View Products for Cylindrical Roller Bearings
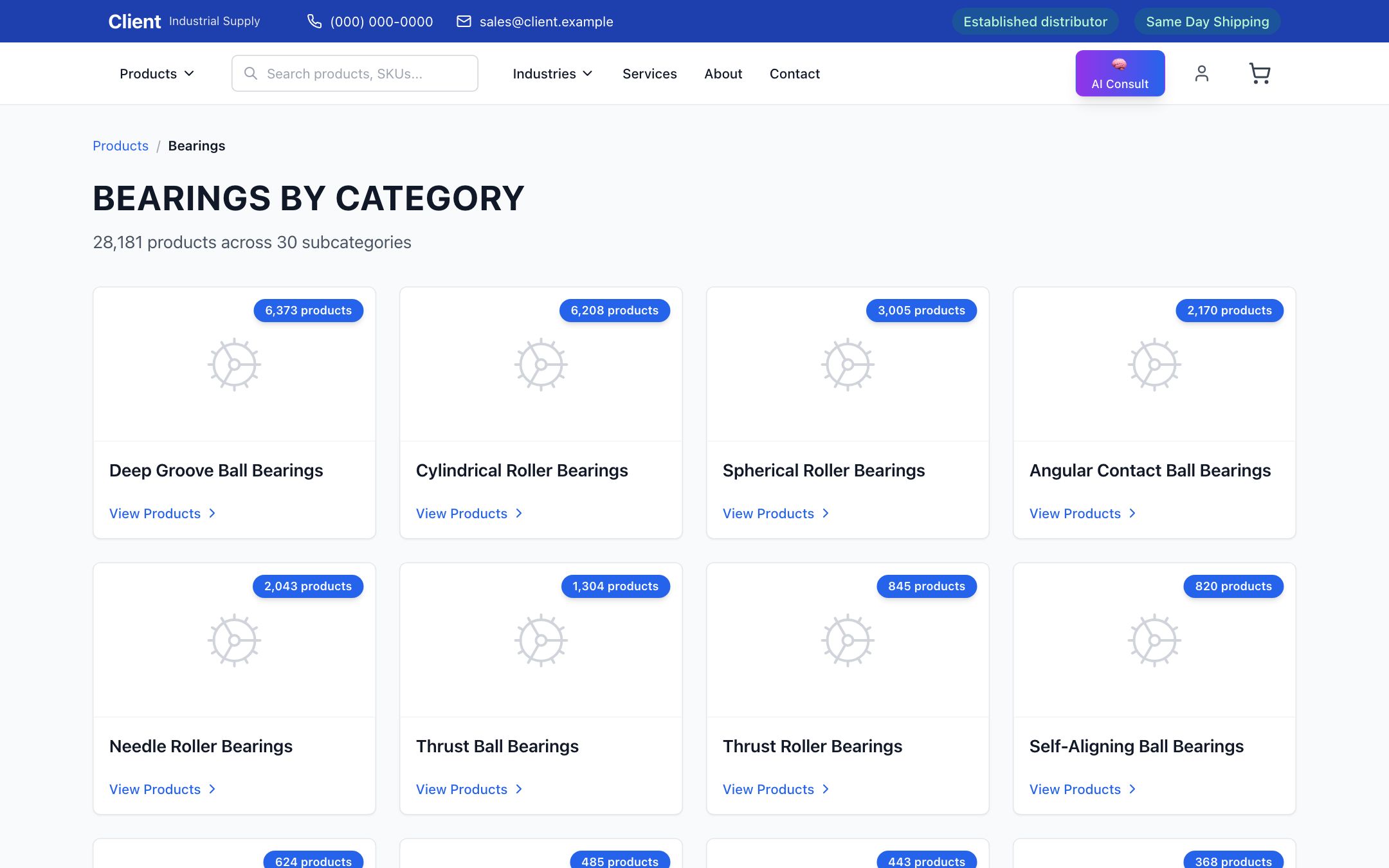Image resolution: width=1389 pixels, height=868 pixels. 469,513
